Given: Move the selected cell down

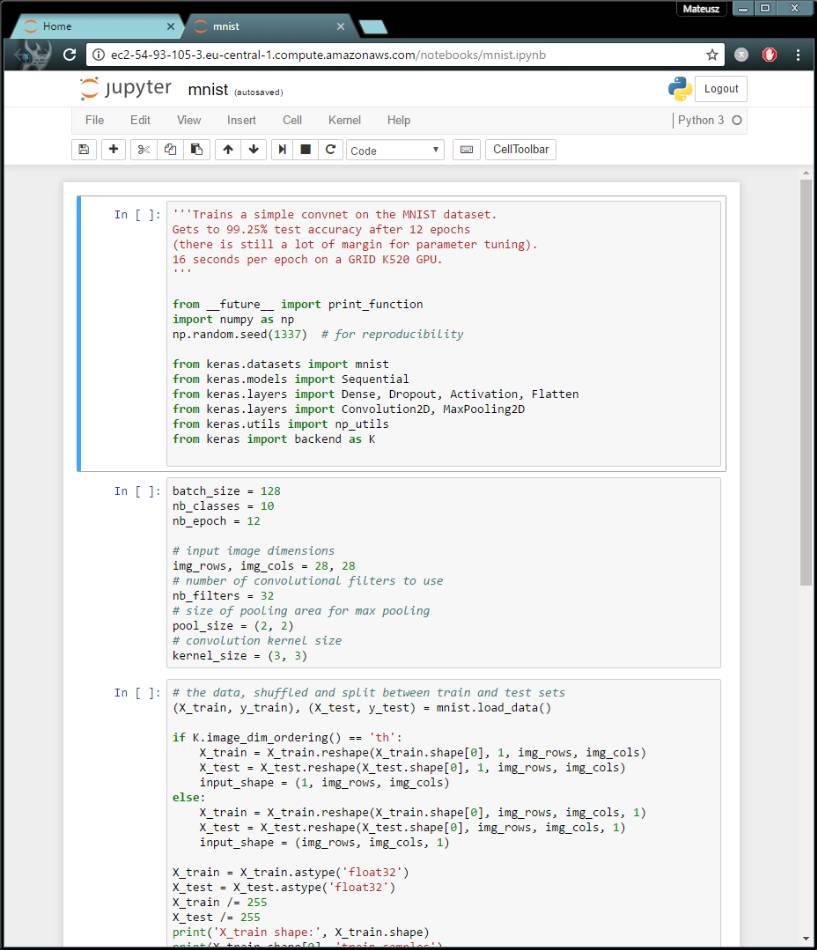Looking at the screenshot, I should coord(254,150).
